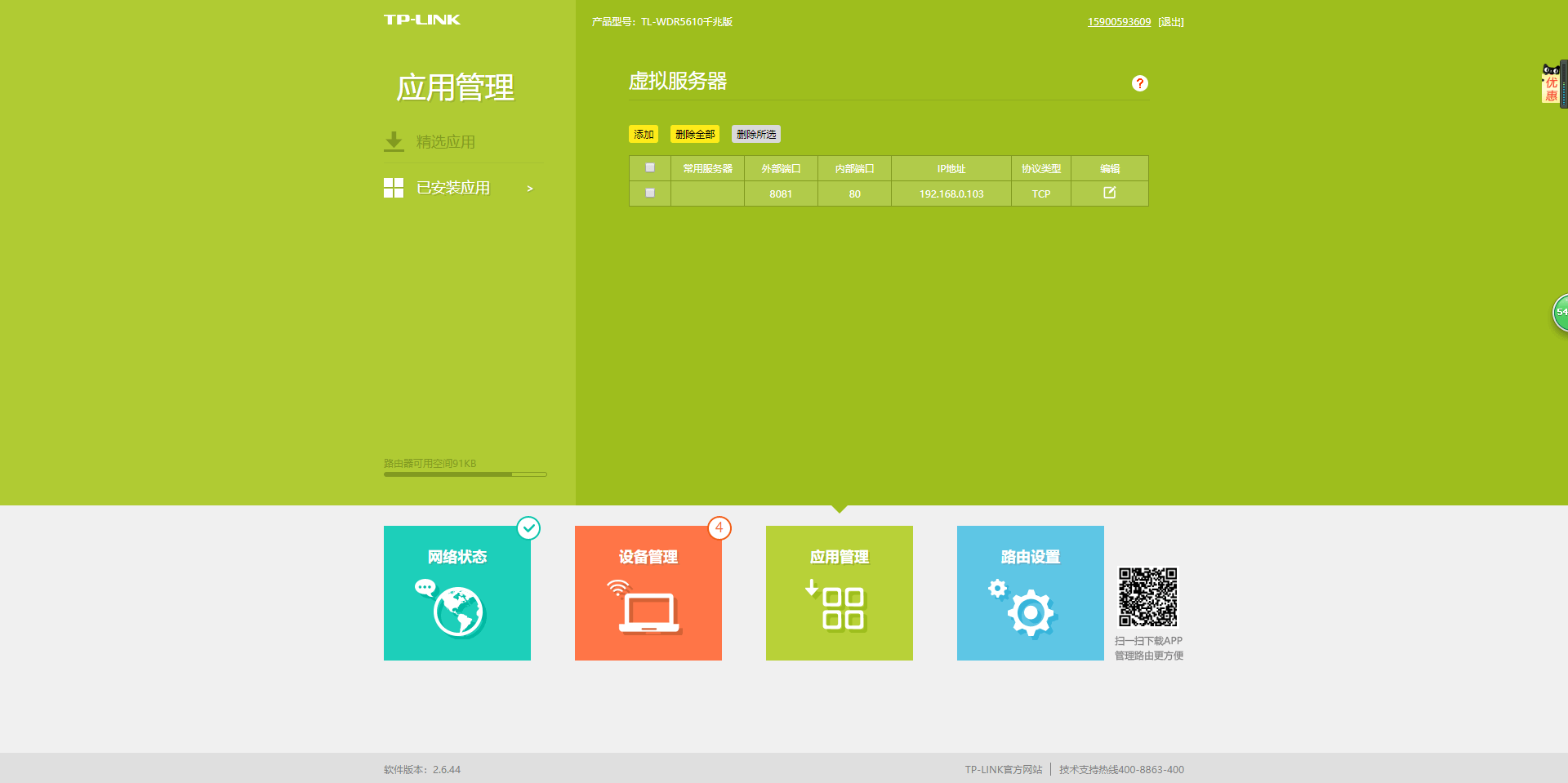Click the 退出 logout link
Viewport: 1568px width, 783px height.
pos(1171,22)
